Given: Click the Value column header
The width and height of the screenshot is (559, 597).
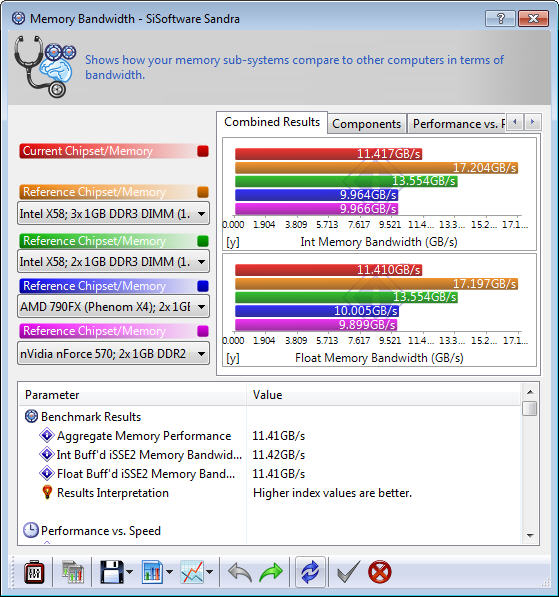Looking at the screenshot, I should (384, 395).
